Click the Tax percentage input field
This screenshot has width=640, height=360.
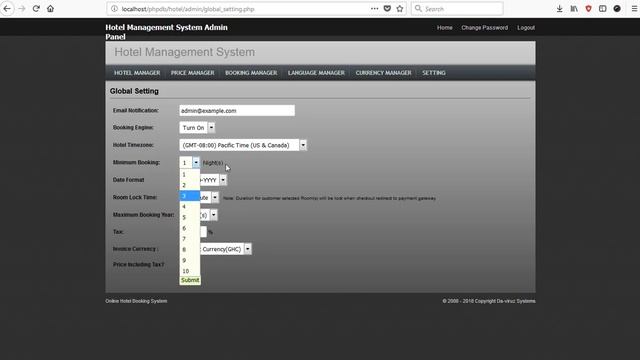(203, 232)
